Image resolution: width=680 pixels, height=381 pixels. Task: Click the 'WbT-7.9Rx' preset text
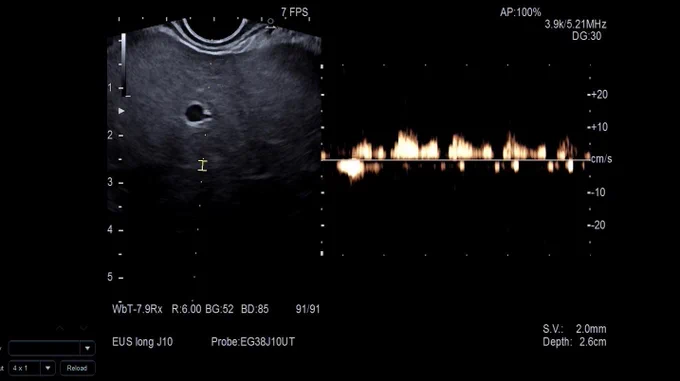coord(137,309)
